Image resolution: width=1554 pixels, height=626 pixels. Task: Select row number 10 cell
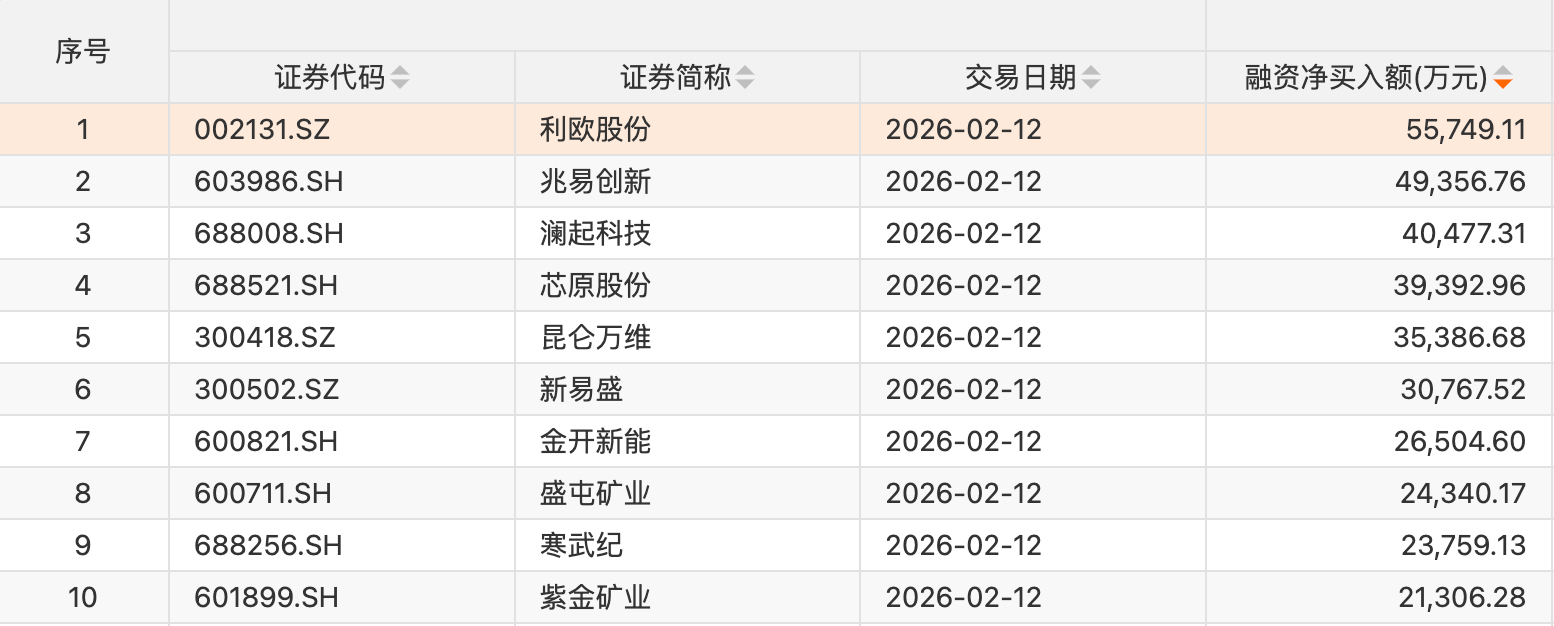click(83, 598)
